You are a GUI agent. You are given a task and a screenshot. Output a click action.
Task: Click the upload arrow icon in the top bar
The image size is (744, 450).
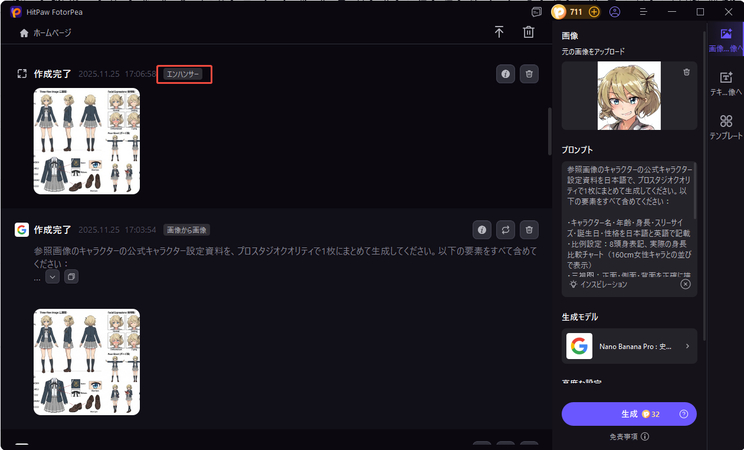(x=499, y=32)
